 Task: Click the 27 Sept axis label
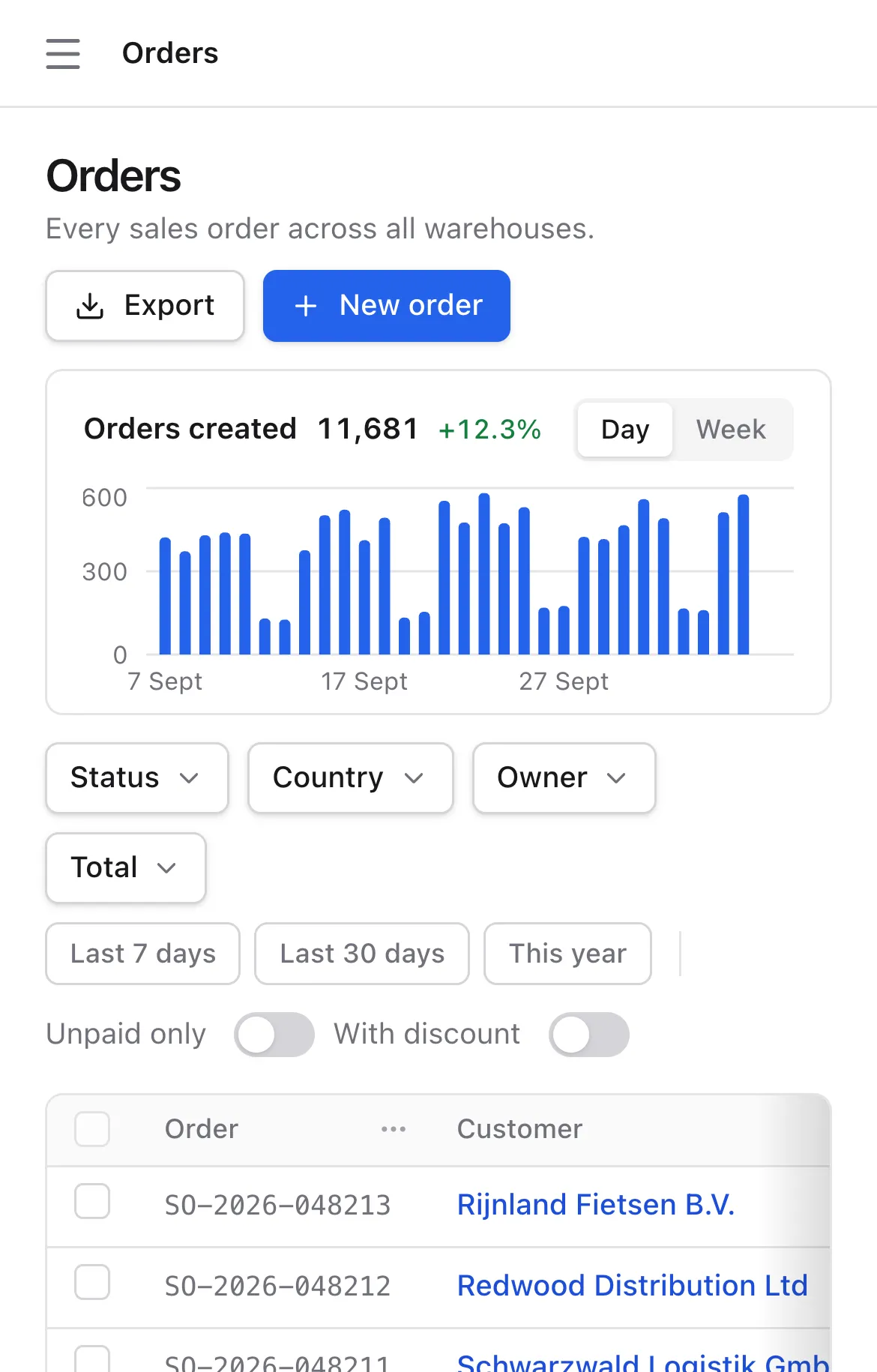click(x=564, y=682)
